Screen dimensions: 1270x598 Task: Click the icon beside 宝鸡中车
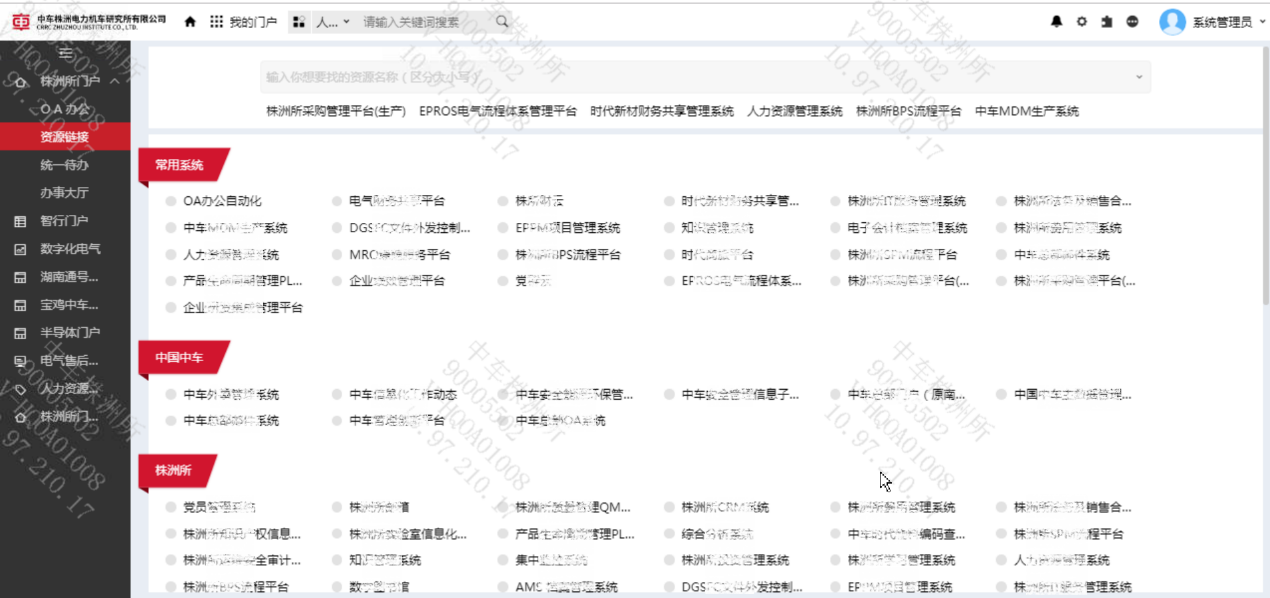click(20, 305)
